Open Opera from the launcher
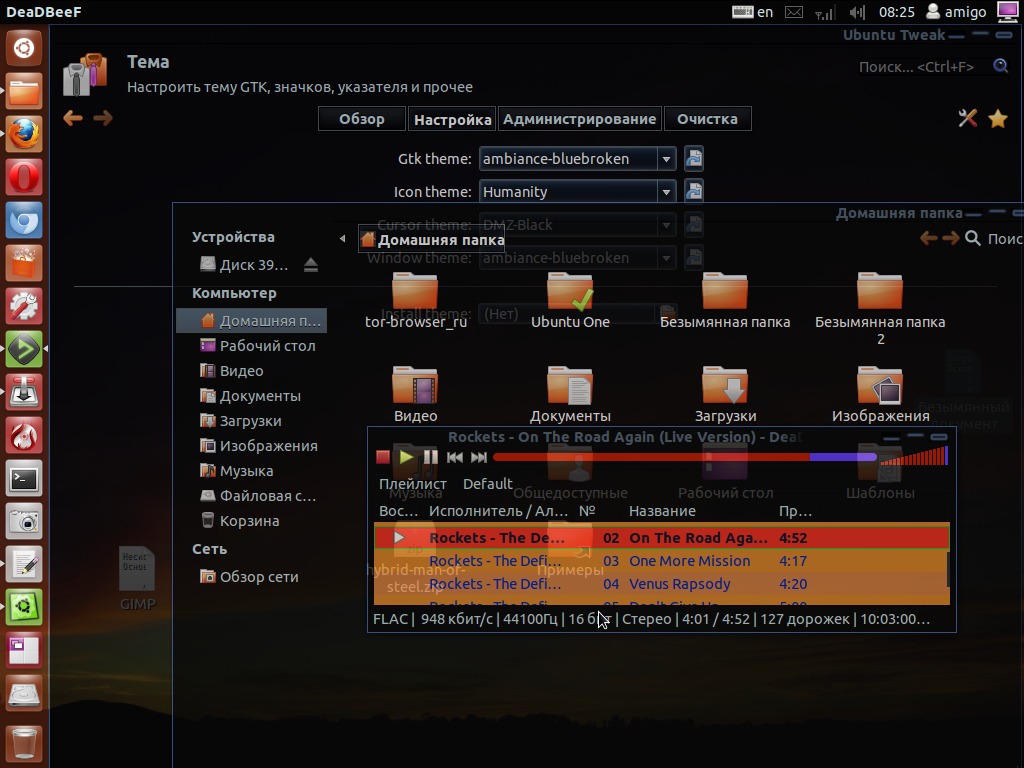Viewport: 1024px width, 768px height. (24, 177)
